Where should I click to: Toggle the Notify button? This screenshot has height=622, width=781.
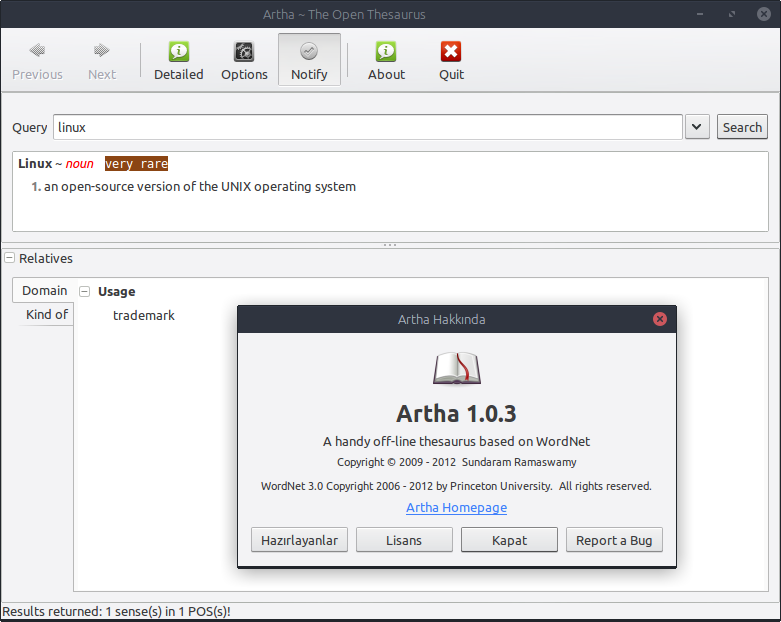[309, 60]
